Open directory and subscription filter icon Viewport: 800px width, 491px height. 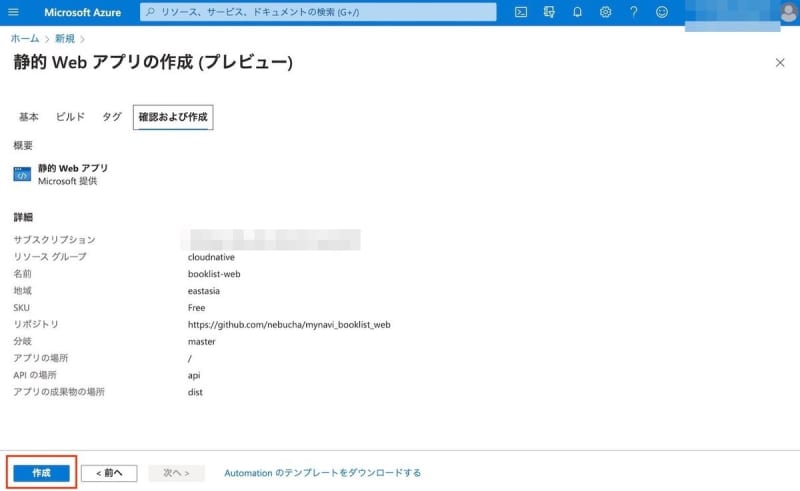549,12
